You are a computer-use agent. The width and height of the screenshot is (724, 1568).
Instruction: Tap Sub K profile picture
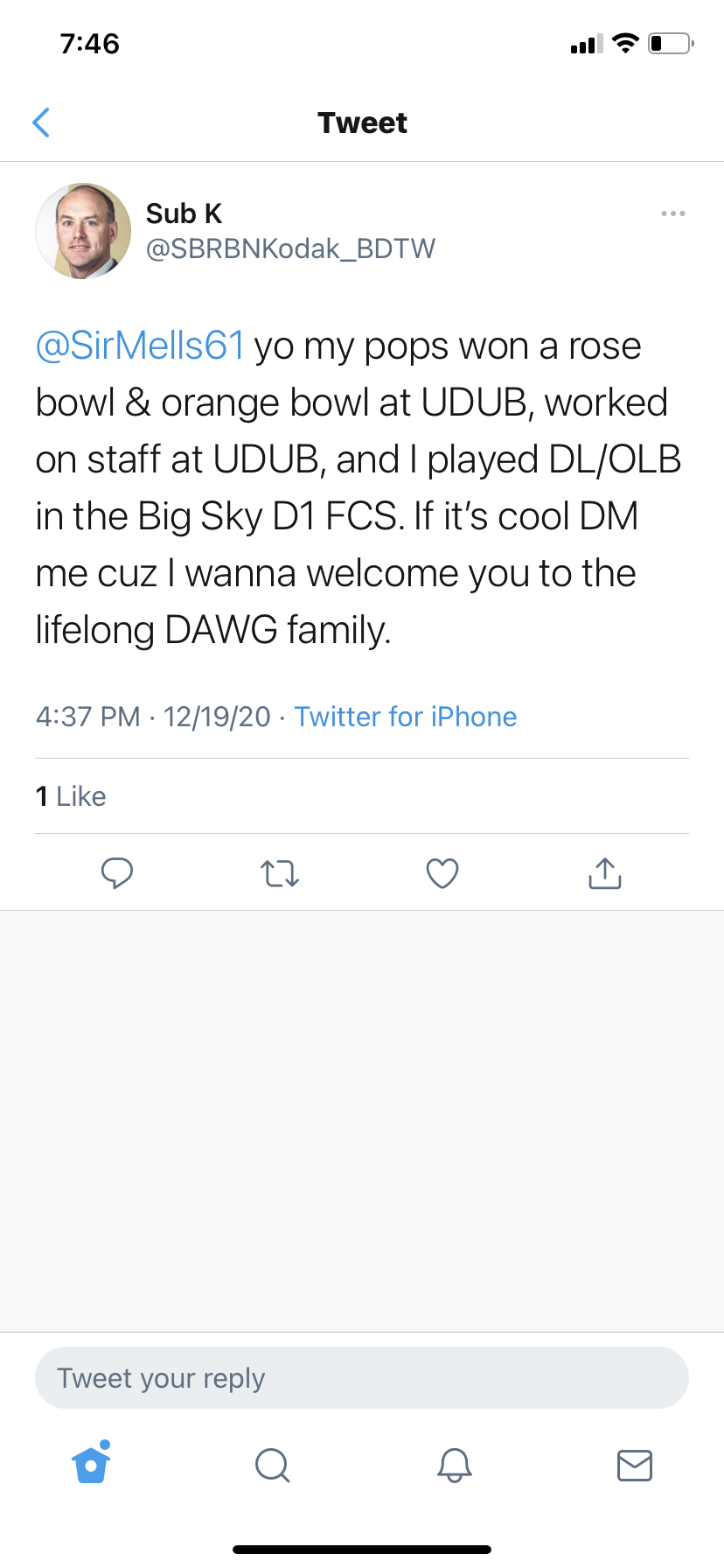[x=83, y=231]
